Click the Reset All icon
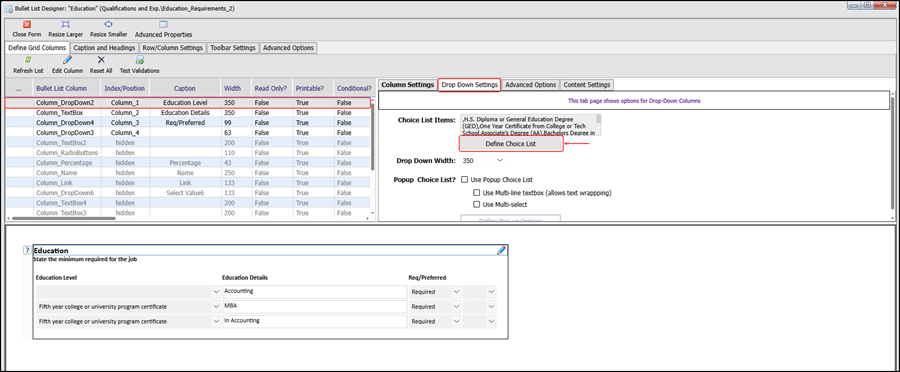This screenshot has height=372, width=900. point(101,60)
